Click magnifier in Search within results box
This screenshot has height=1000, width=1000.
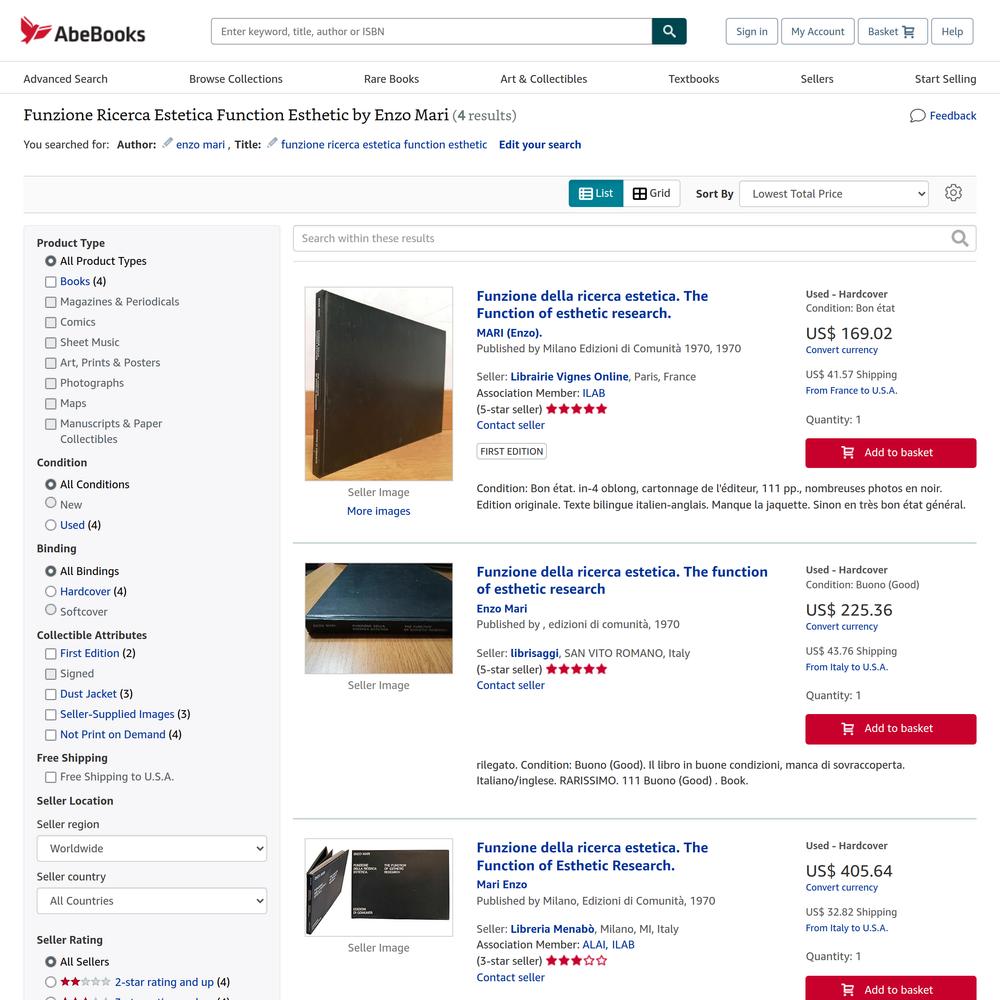(959, 239)
